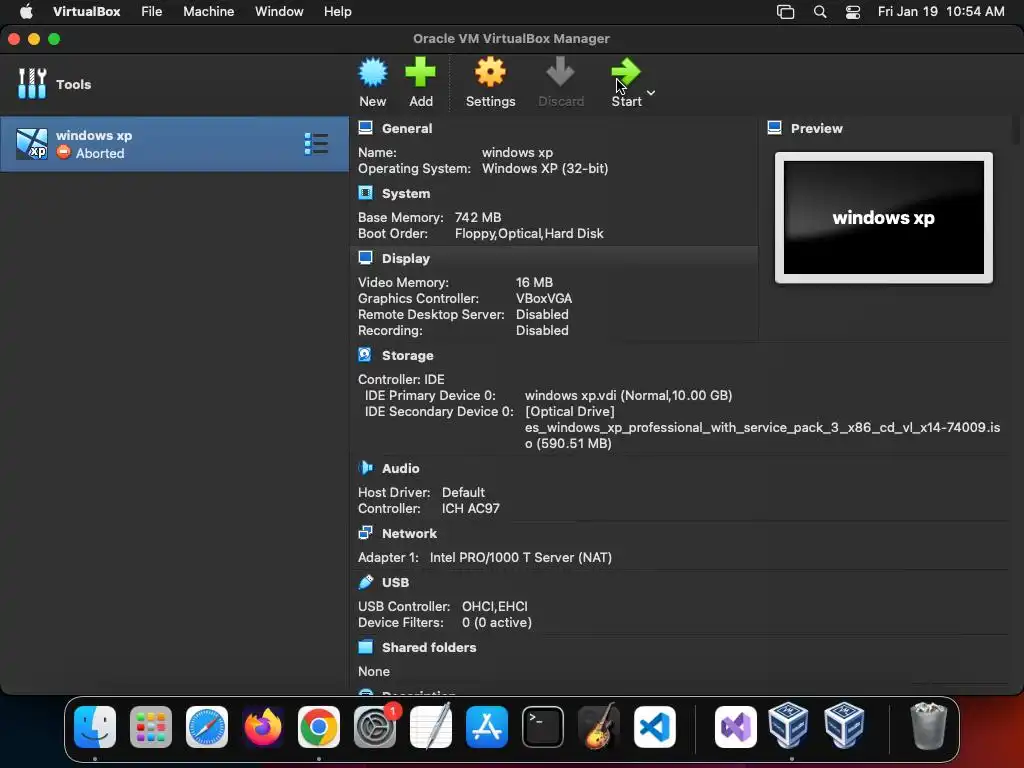Open the Storage settings heading link
This screenshot has height=768, width=1024.
tap(408, 355)
